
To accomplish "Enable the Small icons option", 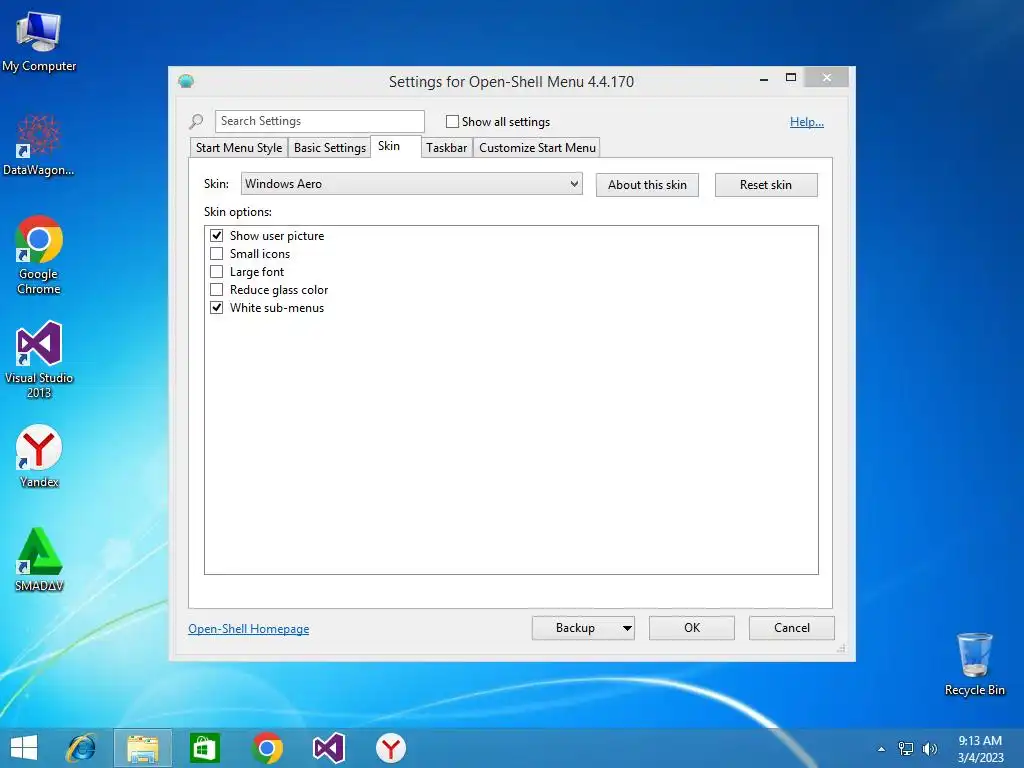I will point(216,253).
